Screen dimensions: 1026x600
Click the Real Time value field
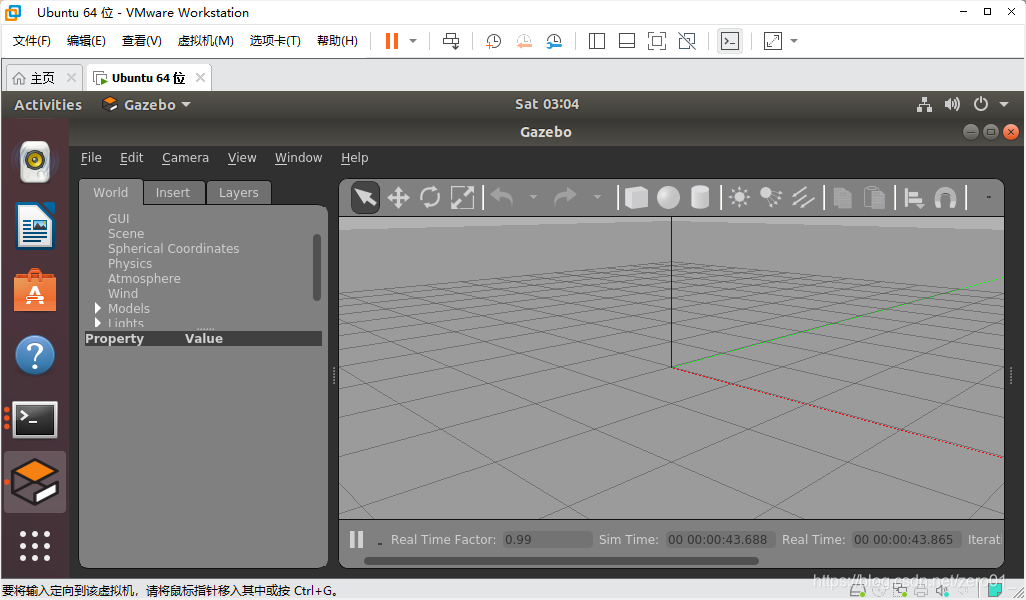point(907,540)
